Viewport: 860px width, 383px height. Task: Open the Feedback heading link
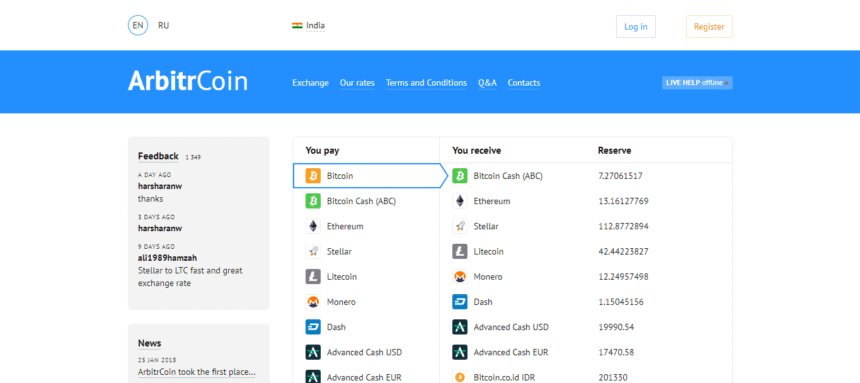coord(158,156)
